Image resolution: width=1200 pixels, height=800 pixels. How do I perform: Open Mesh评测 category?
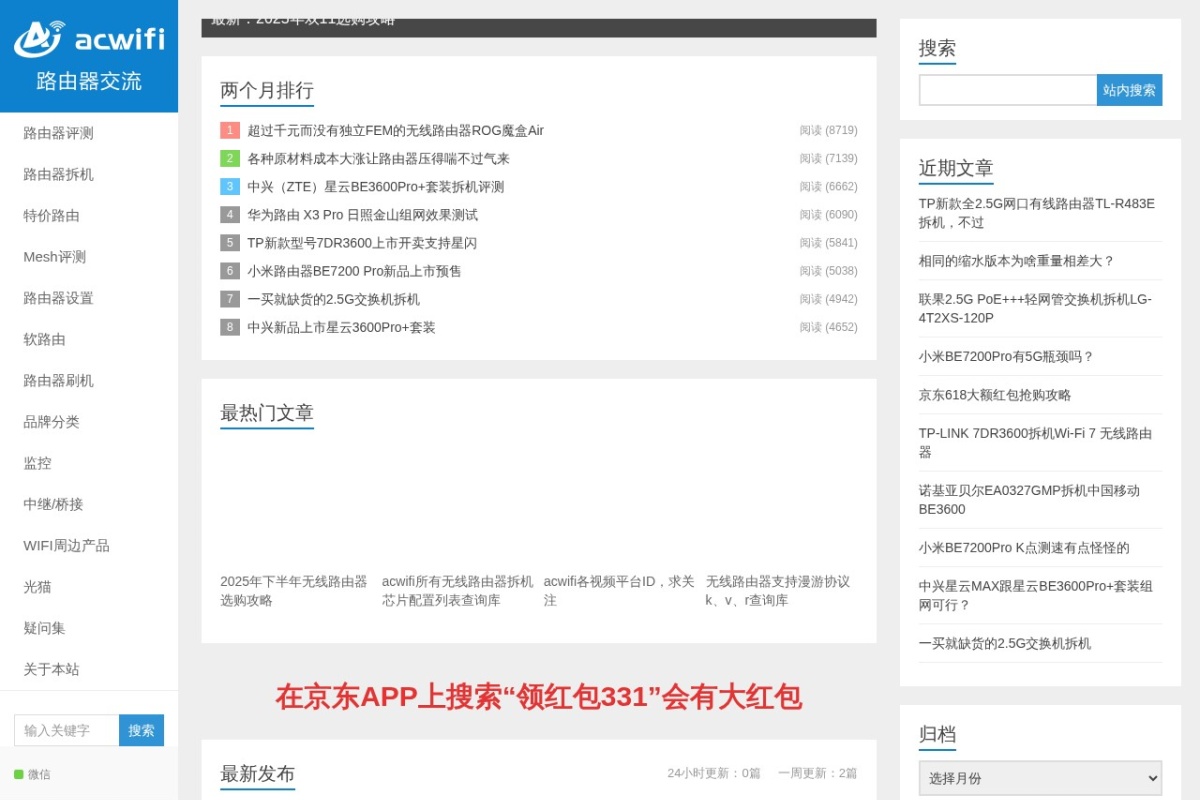coord(54,257)
